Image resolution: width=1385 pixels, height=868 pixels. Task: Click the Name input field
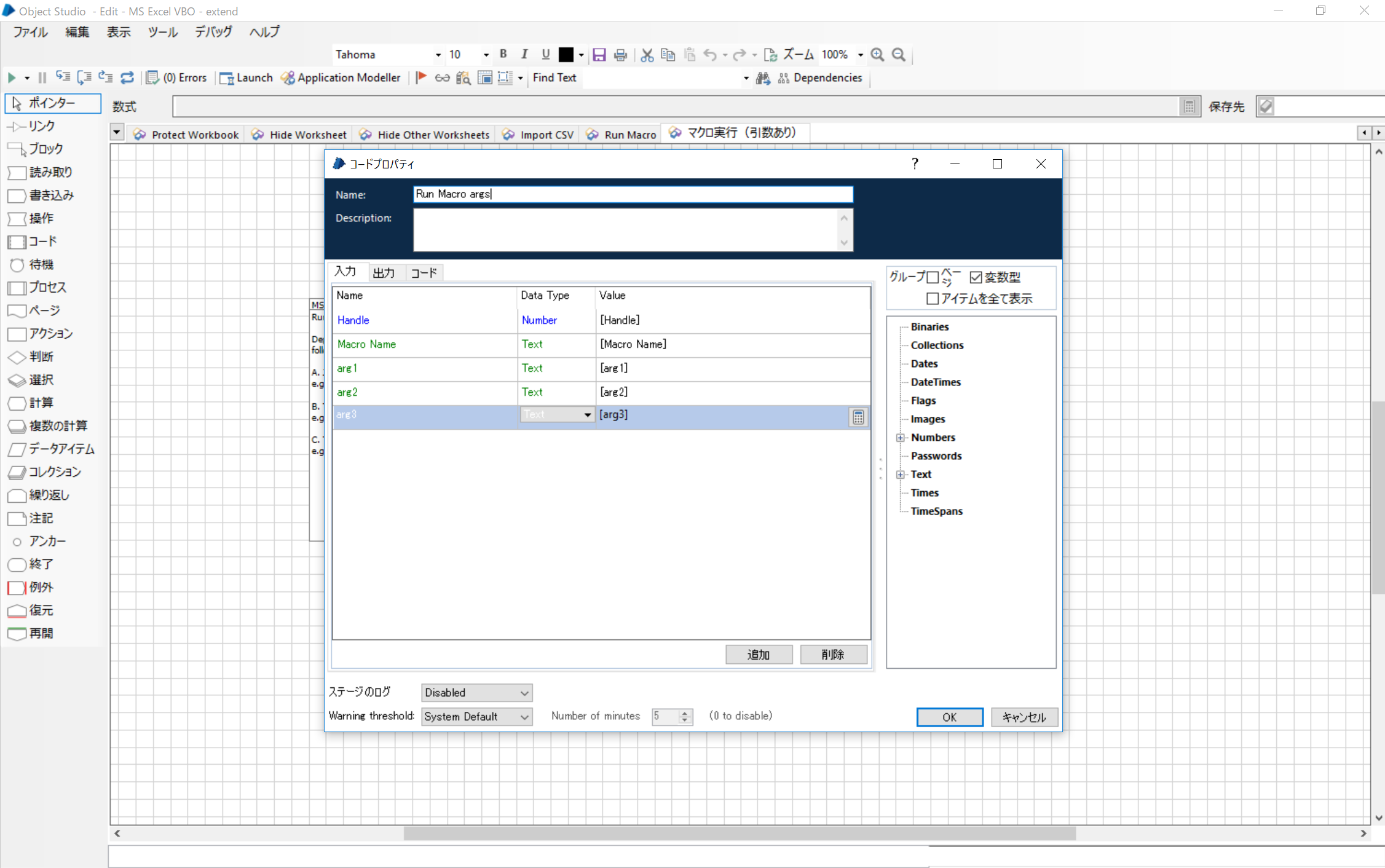pos(633,194)
